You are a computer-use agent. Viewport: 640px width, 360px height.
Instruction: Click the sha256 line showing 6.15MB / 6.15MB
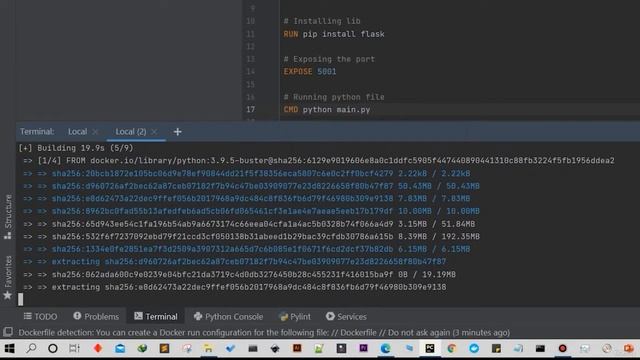pos(247,249)
